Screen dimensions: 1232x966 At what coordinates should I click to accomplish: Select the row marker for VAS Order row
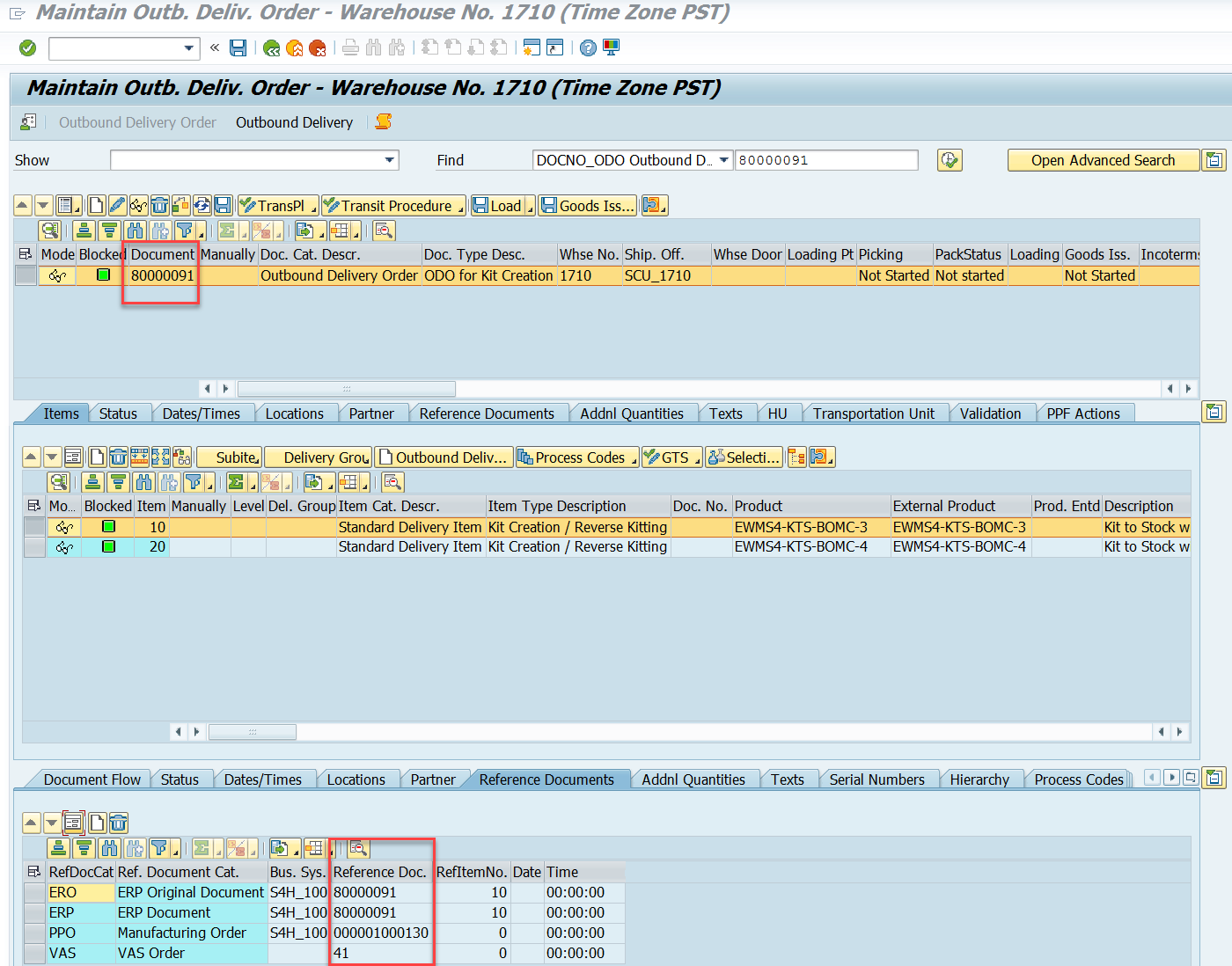click(x=35, y=953)
